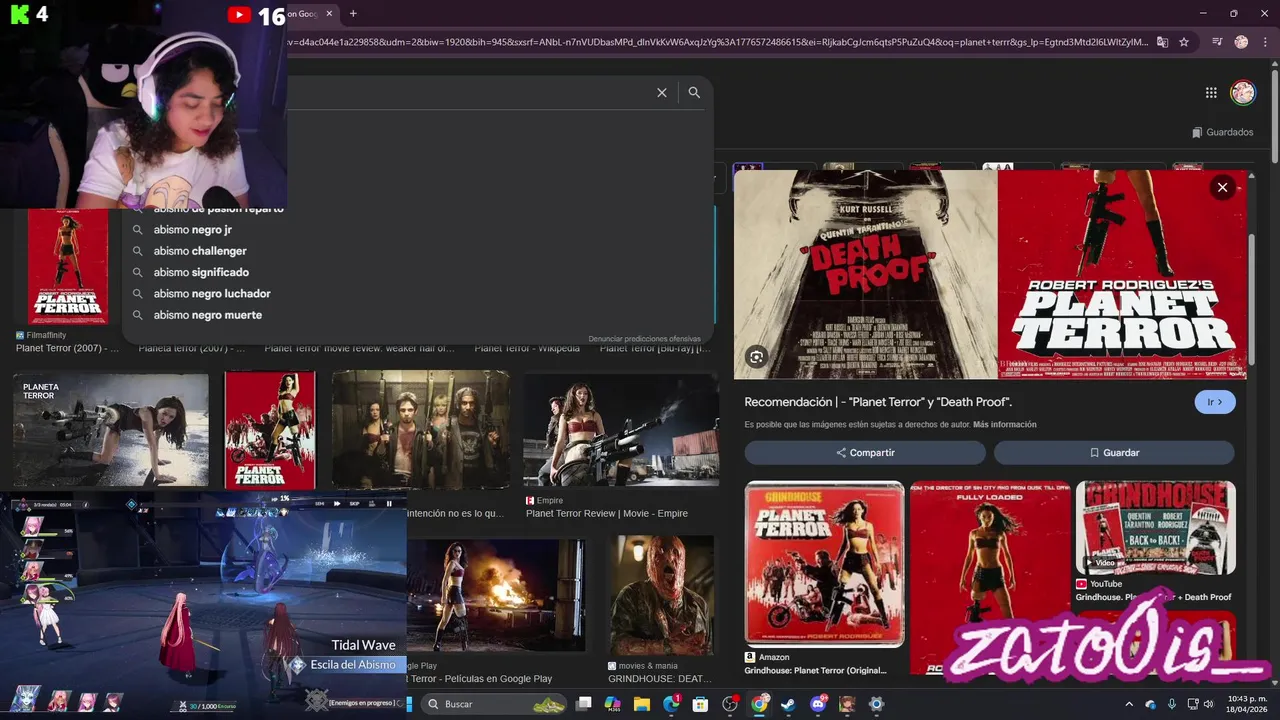Click "Denunciar predicciones ofensivas" link
The height and width of the screenshot is (720, 1280).
644,339
